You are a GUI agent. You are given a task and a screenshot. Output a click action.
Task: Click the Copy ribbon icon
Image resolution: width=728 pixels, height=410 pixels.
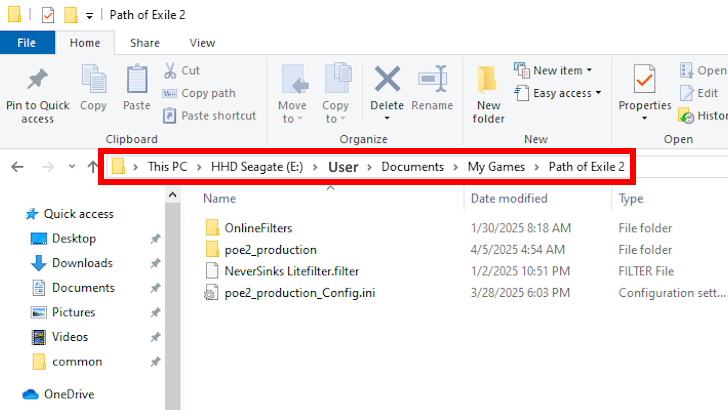pos(93,79)
